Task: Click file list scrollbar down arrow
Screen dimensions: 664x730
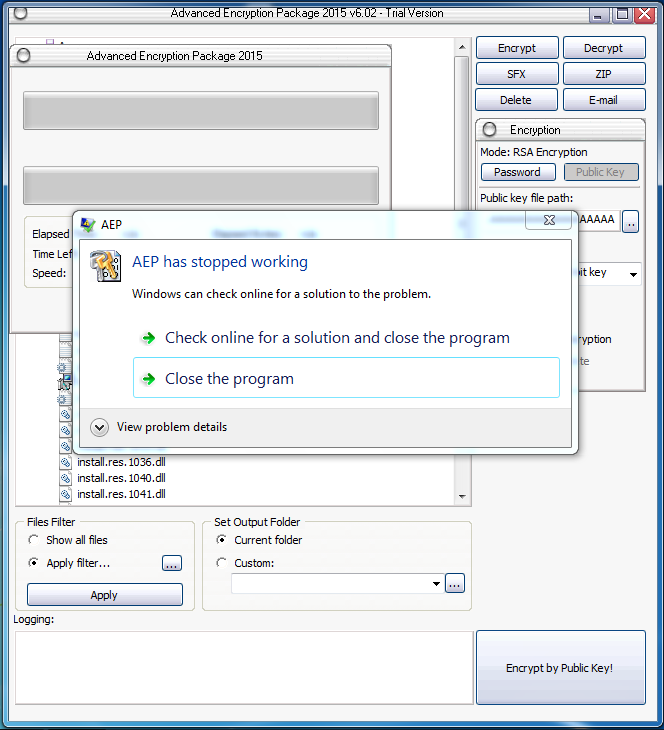Action: (462, 497)
